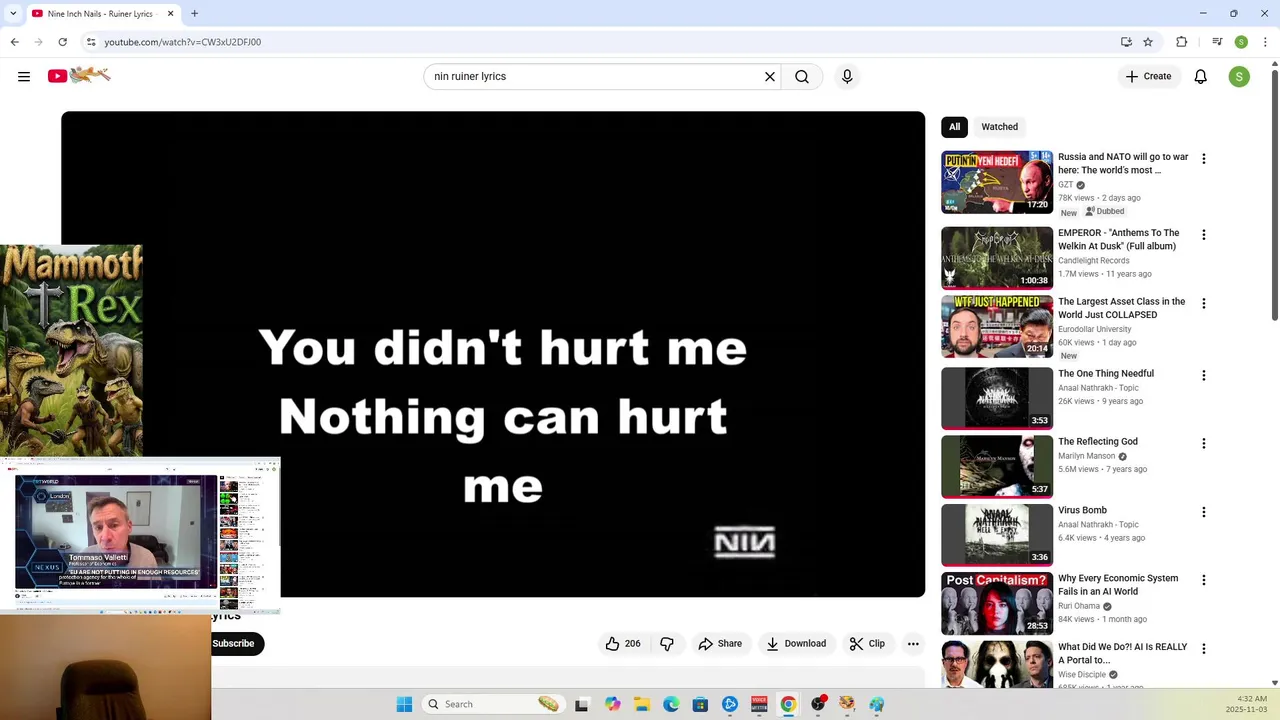Screen dimensions: 1280x720
Task: Select the All filter chip
Action: tap(954, 127)
